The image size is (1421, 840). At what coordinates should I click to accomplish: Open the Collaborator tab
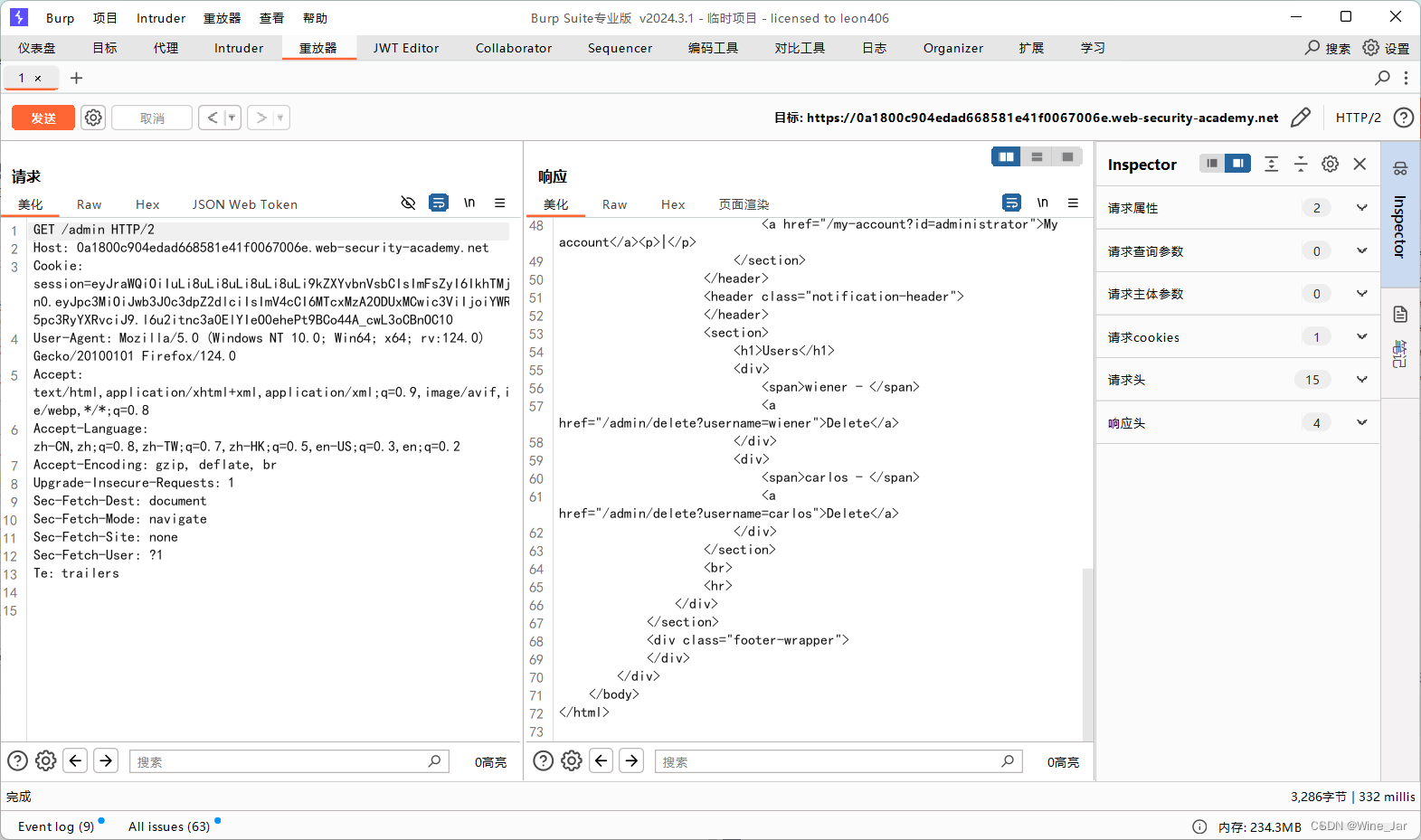click(x=514, y=48)
